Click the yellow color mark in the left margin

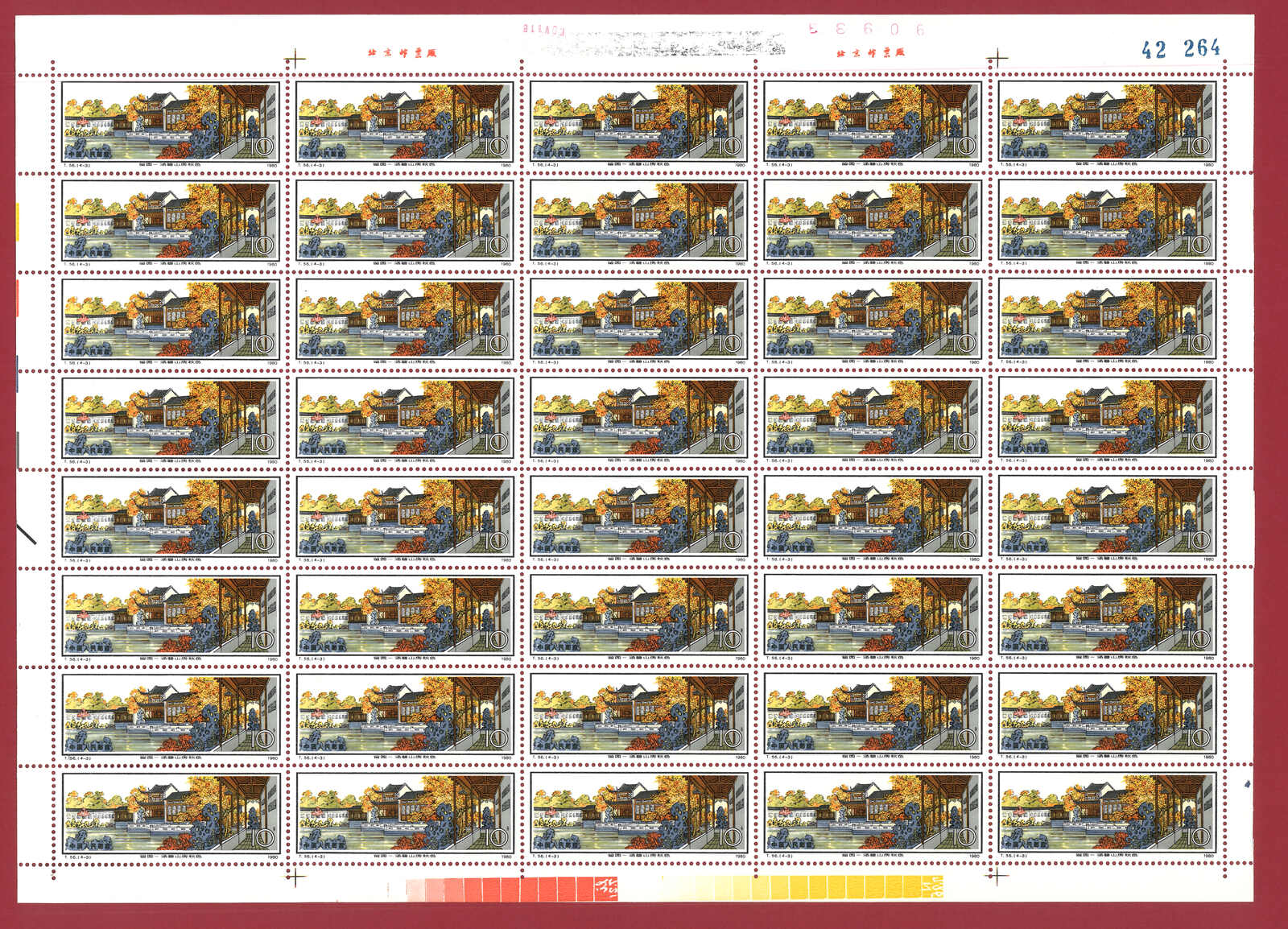pos(19,221)
